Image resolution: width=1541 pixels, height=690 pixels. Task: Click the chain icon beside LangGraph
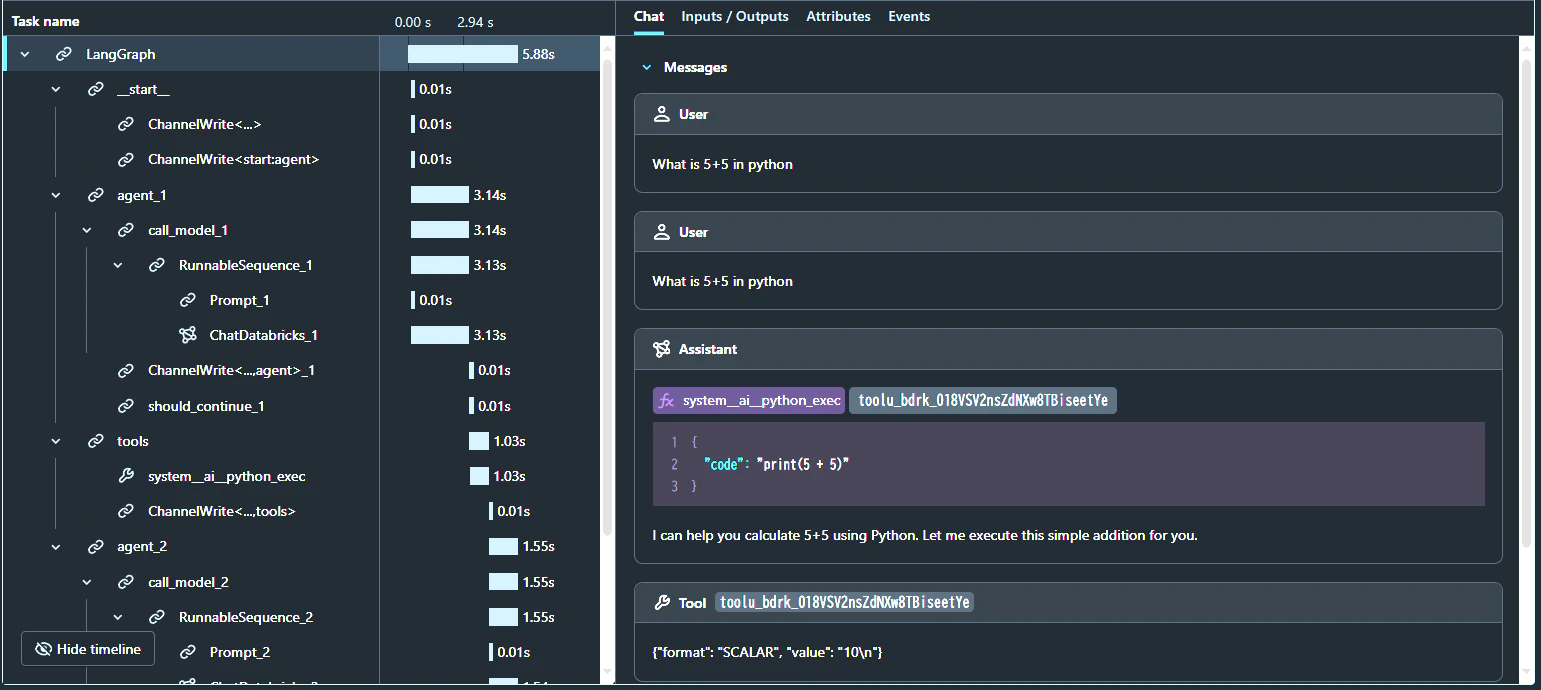(x=64, y=54)
